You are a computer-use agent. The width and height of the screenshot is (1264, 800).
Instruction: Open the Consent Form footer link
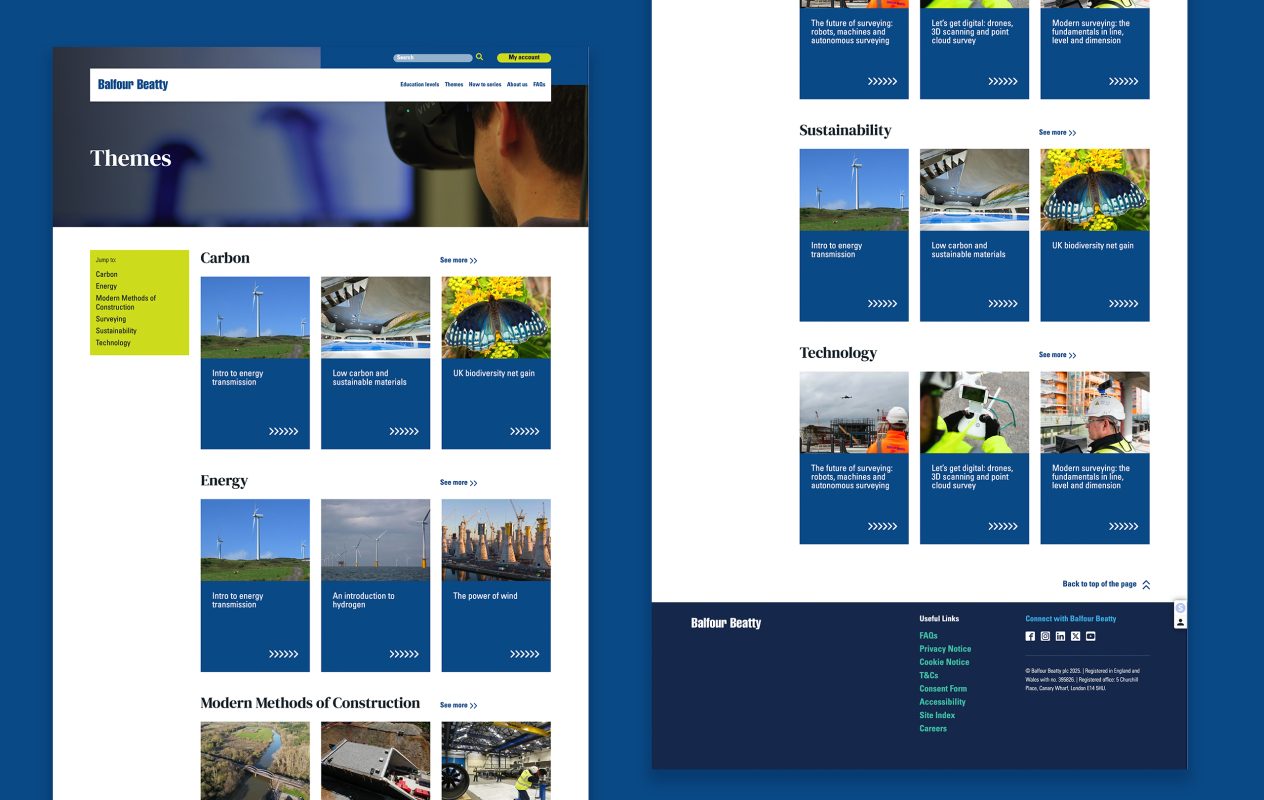point(943,689)
